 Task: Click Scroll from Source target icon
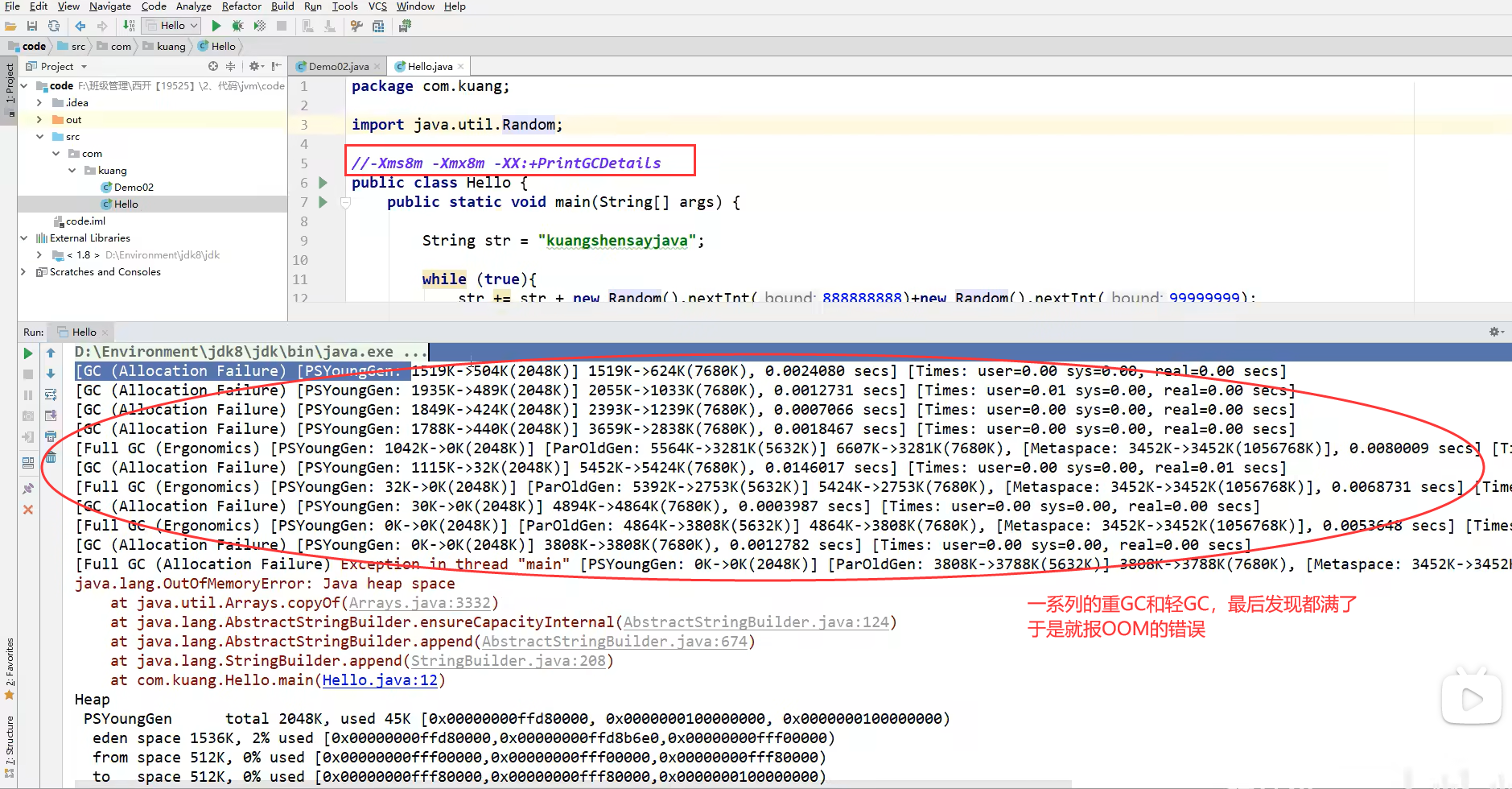[x=213, y=66]
